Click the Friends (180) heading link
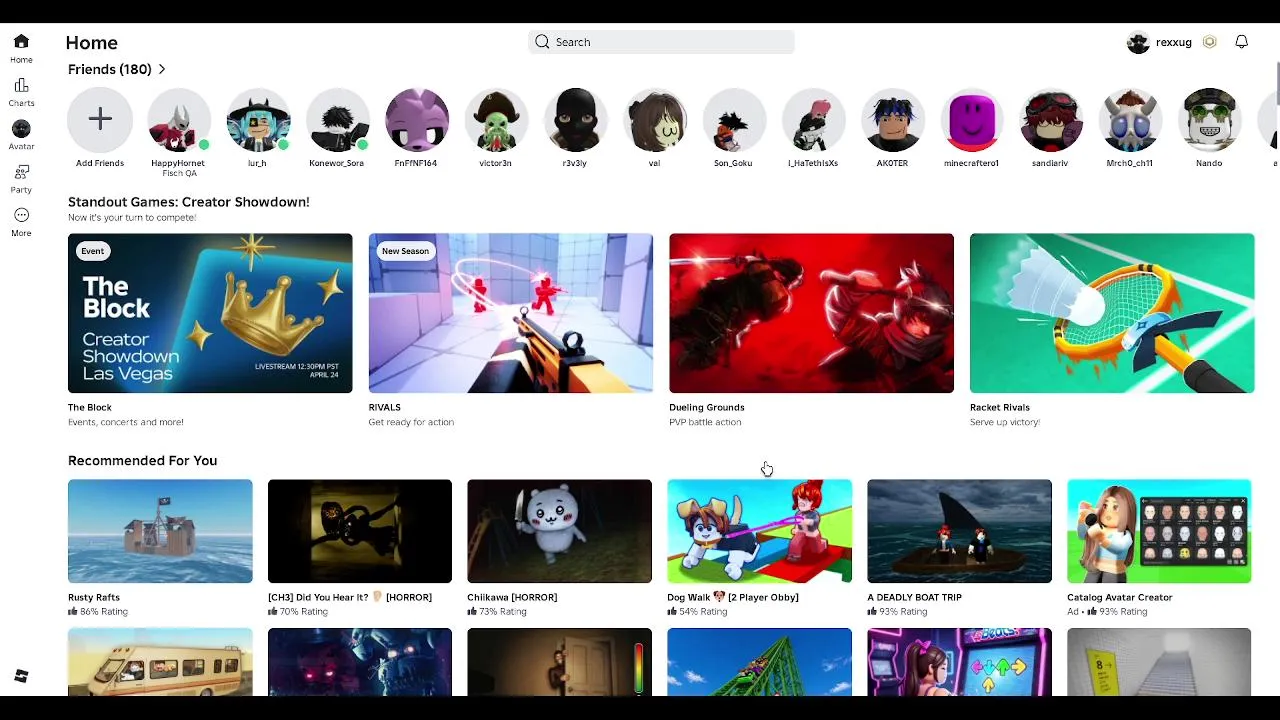The image size is (1280, 720). click(110, 69)
